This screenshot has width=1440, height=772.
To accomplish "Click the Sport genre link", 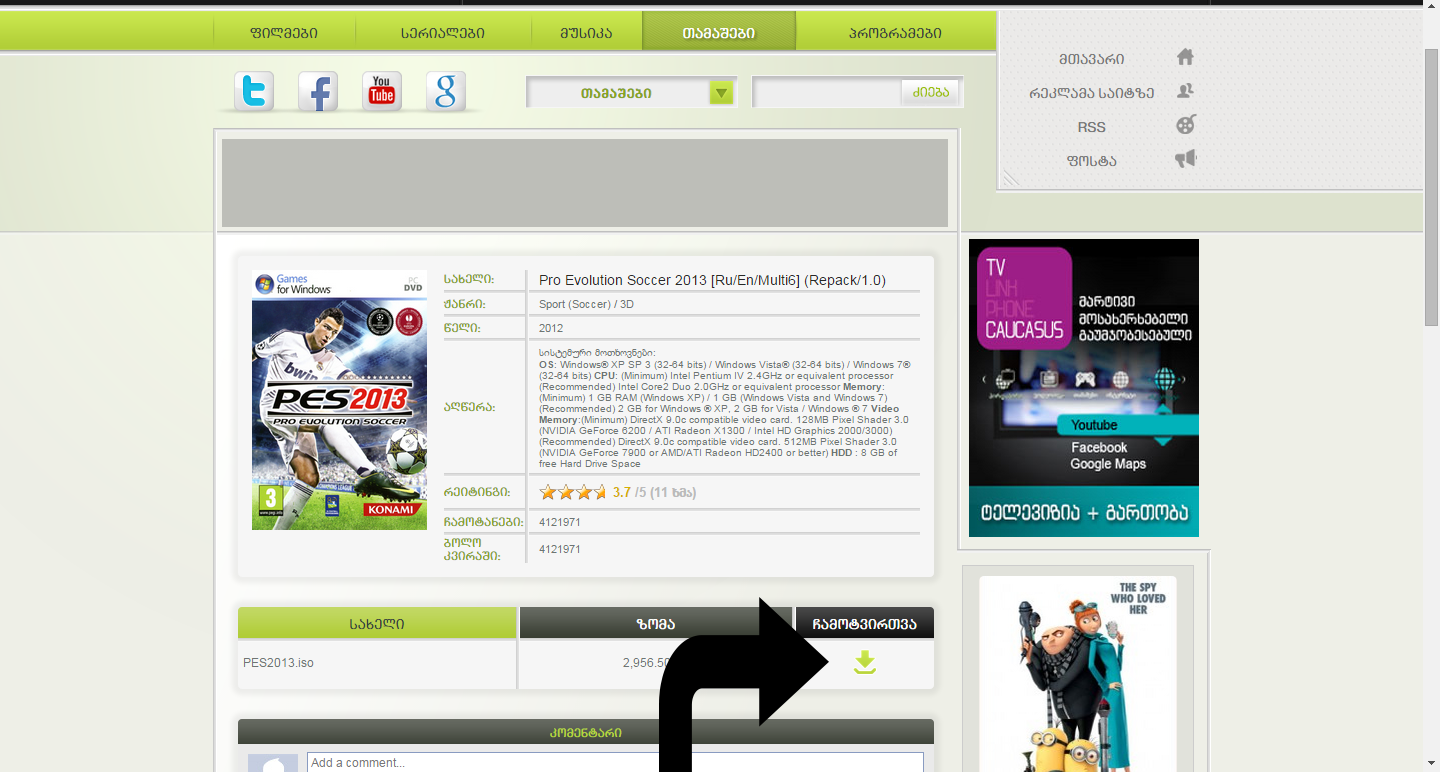I will point(553,304).
